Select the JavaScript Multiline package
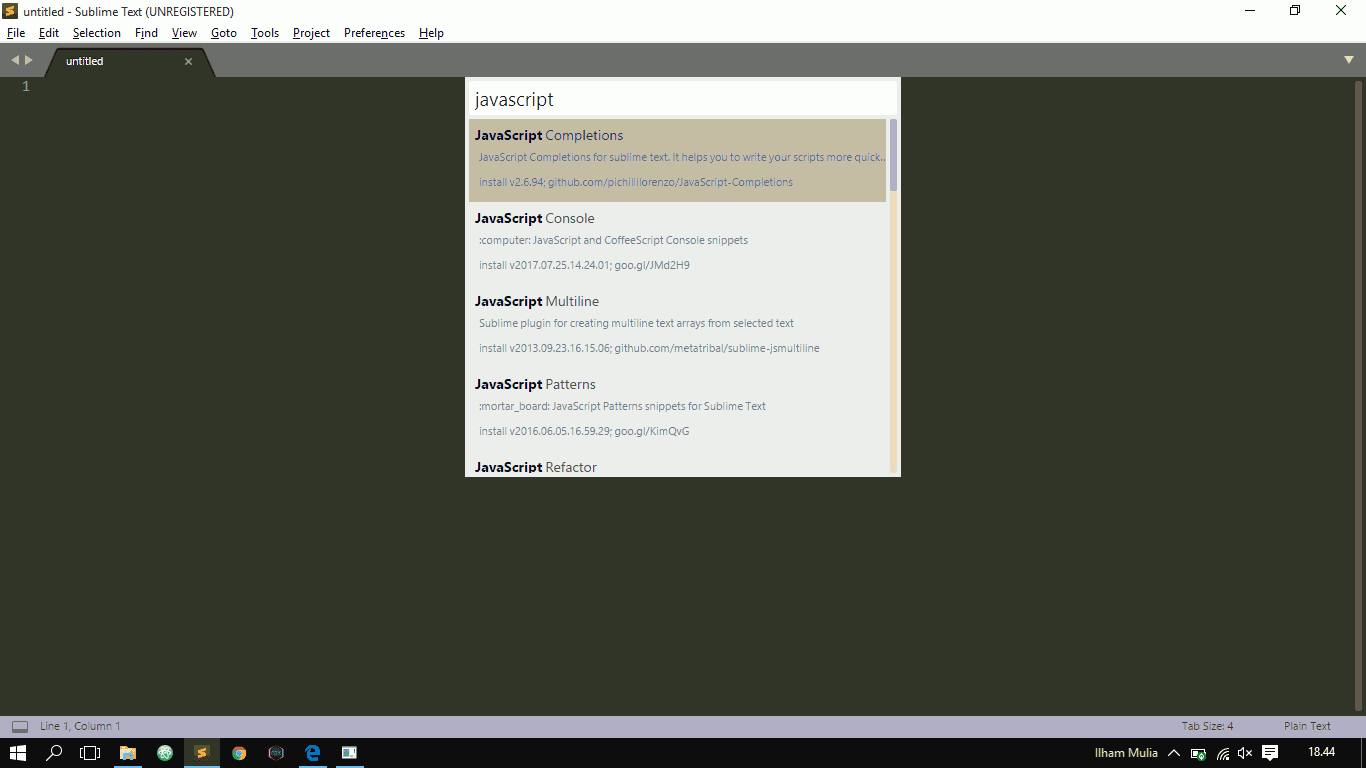The image size is (1366, 768). (677, 326)
